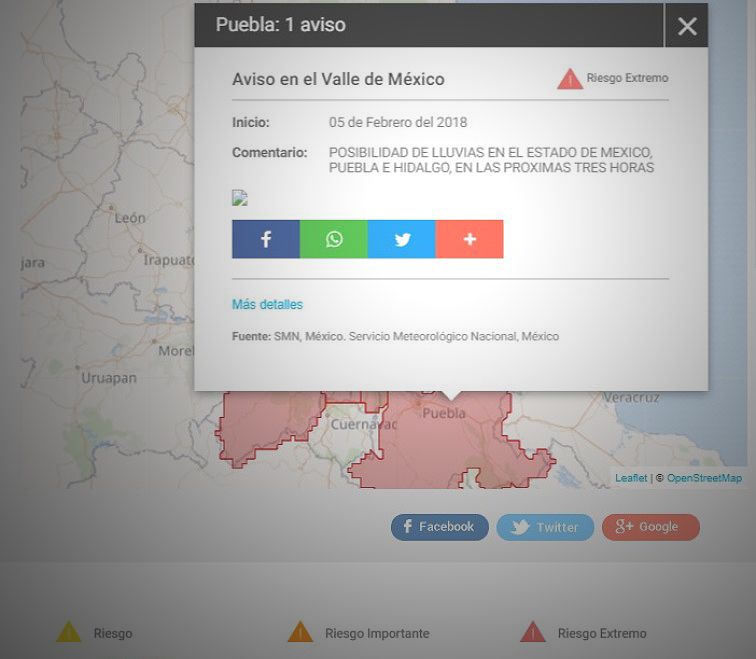756x659 pixels.
Task: Share the aviso via WhatsApp icon
Action: (x=334, y=239)
